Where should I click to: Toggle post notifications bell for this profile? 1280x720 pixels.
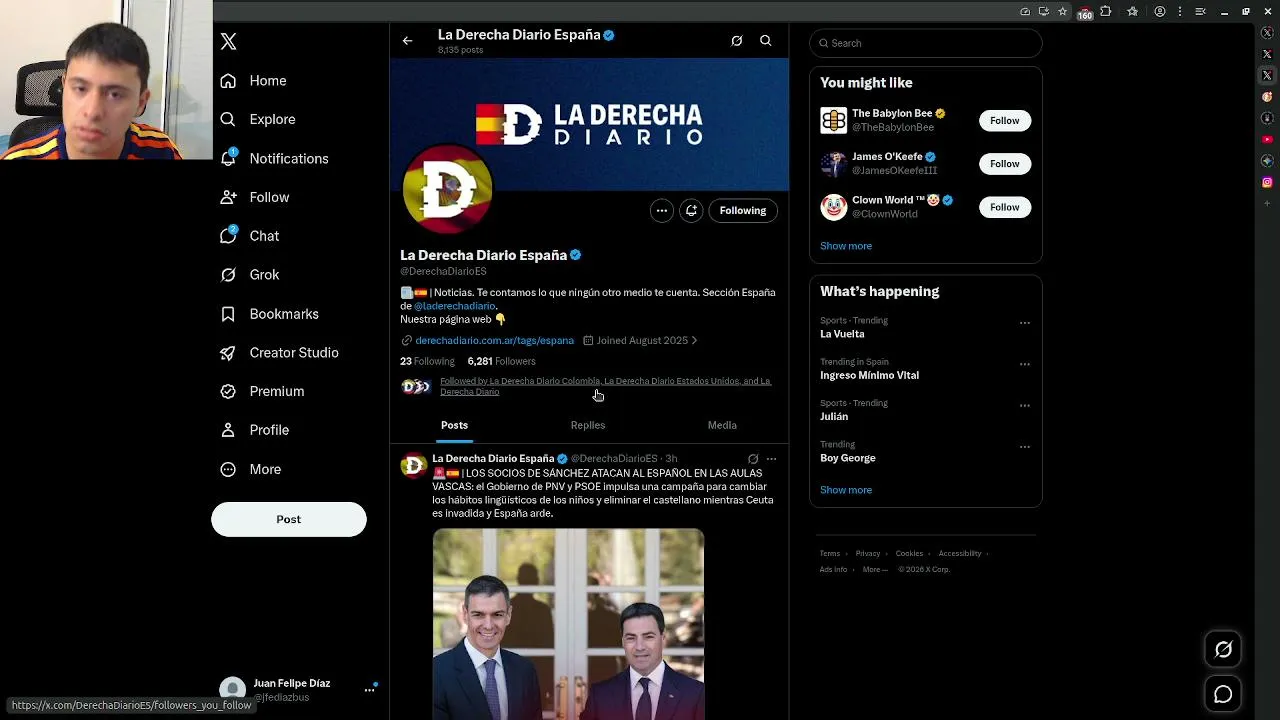[691, 210]
